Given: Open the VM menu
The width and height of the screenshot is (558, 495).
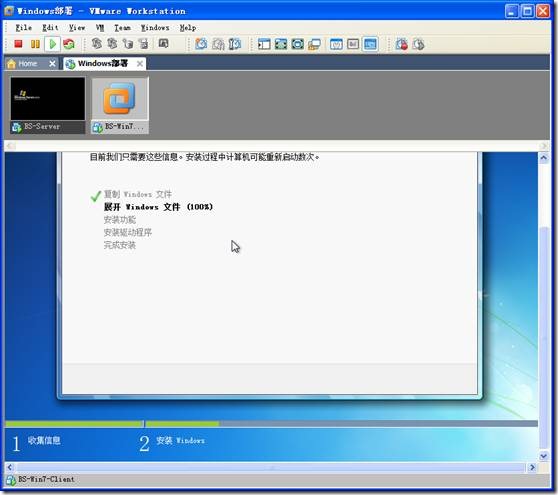Looking at the screenshot, I should click(100, 27).
